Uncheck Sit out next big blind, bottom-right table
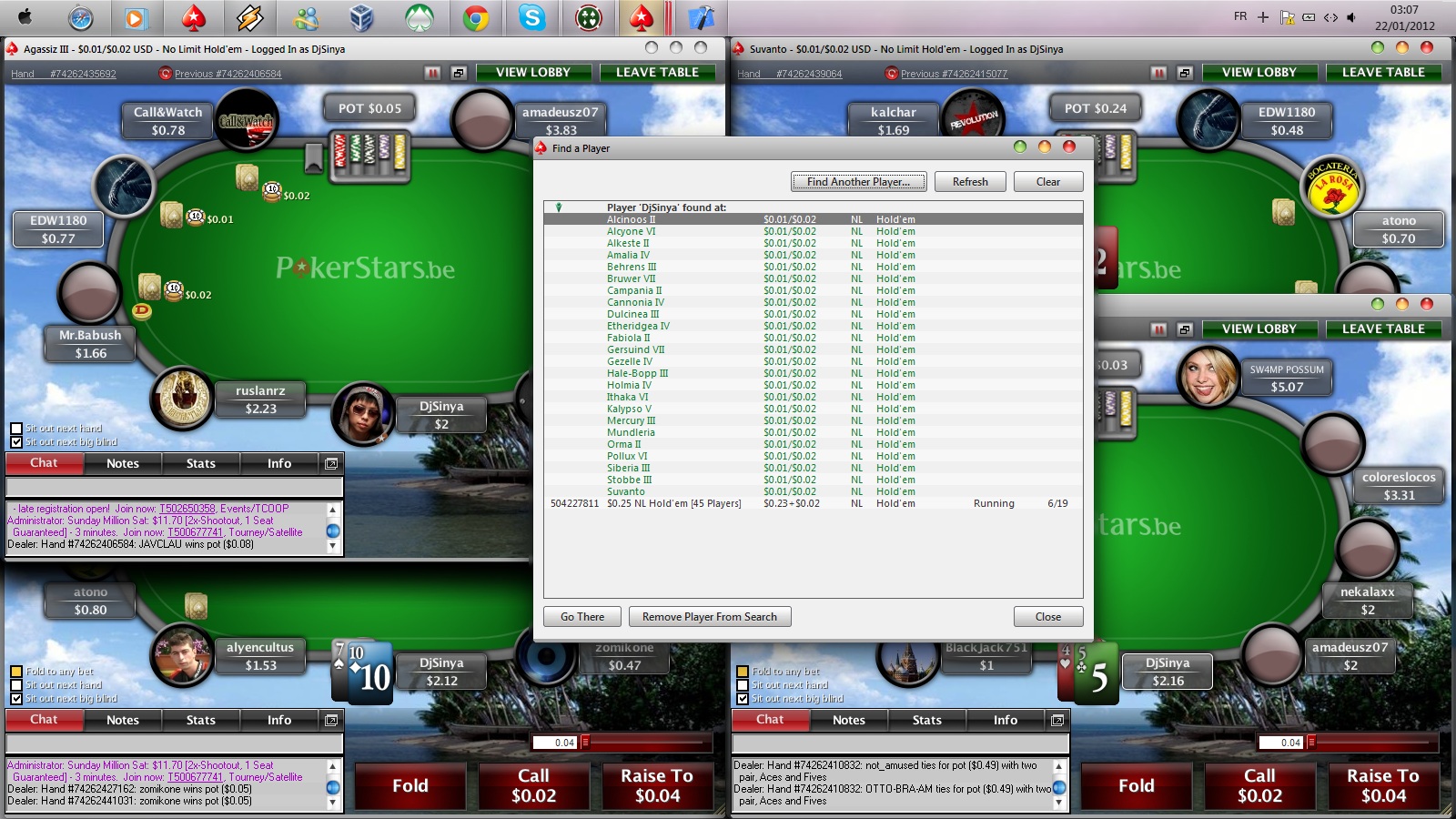This screenshot has height=819, width=1456. [743, 699]
